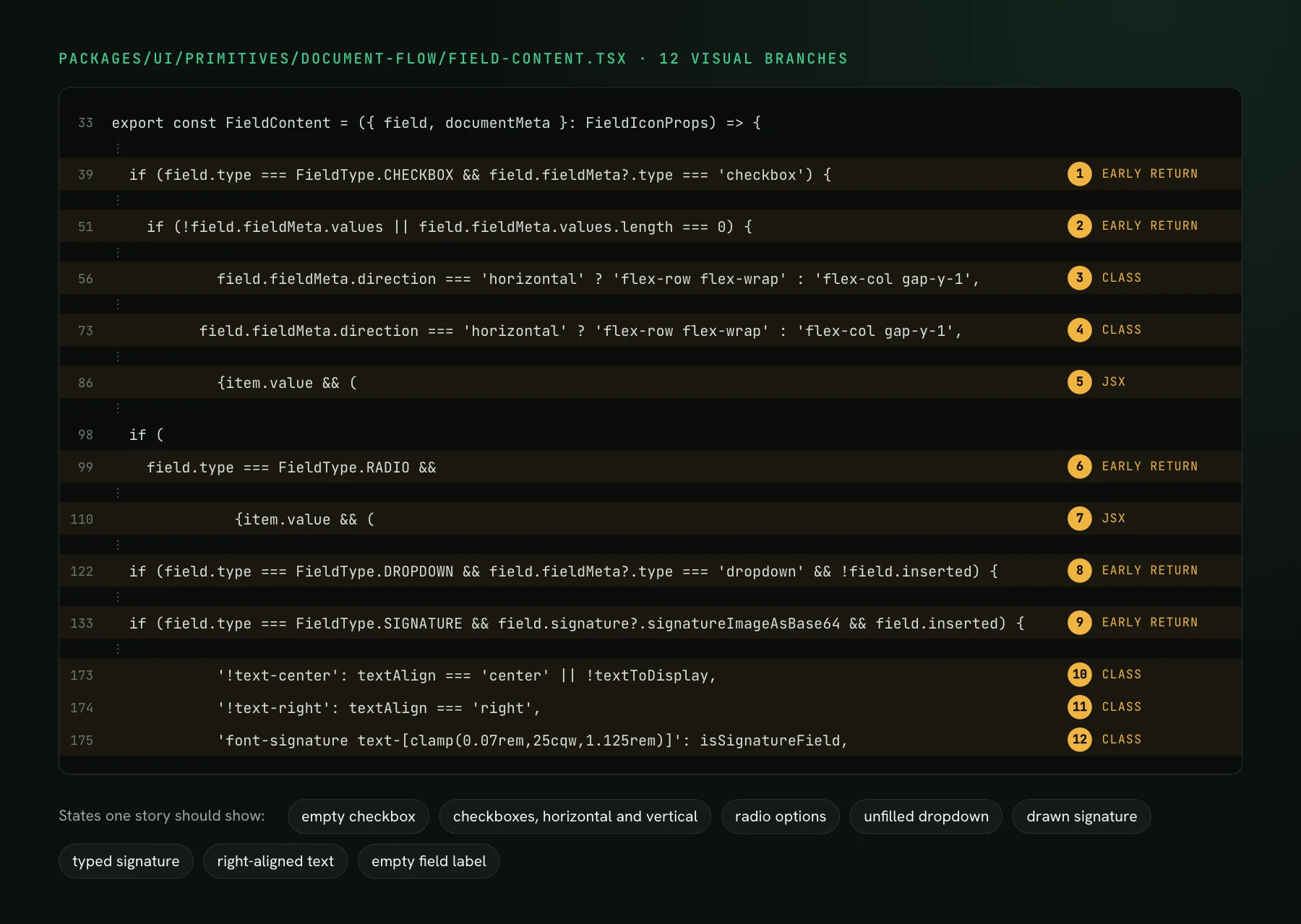Image resolution: width=1301 pixels, height=924 pixels.
Task: Click the numbered badge 2 on line 51
Action: [1079, 225]
